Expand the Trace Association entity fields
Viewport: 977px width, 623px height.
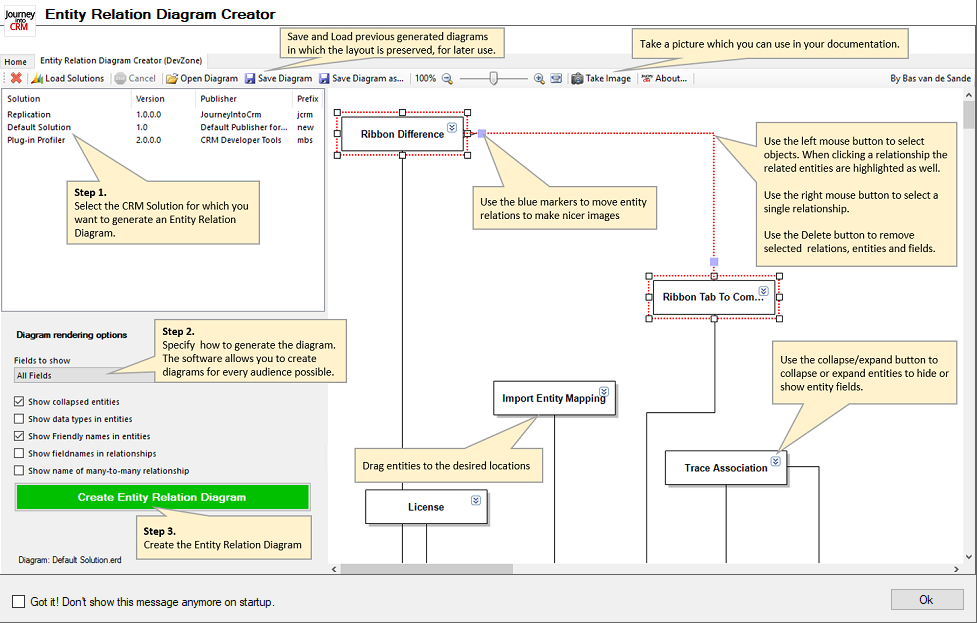click(776, 461)
